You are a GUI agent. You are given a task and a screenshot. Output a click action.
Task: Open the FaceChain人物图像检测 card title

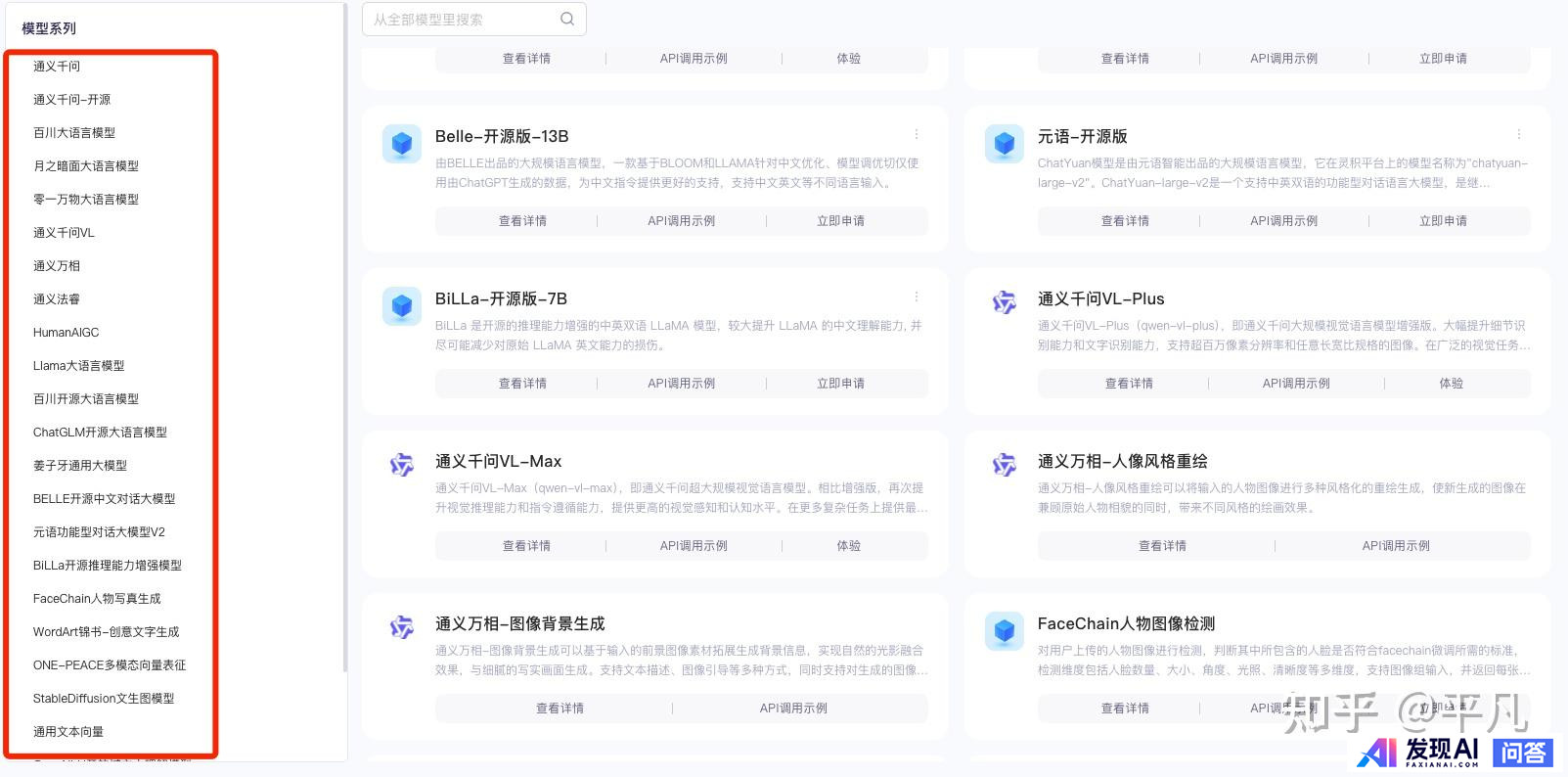(1126, 623)
